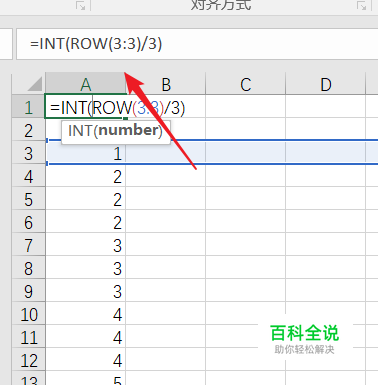
Task: Select row 11 header
Action: click(28, 337)
